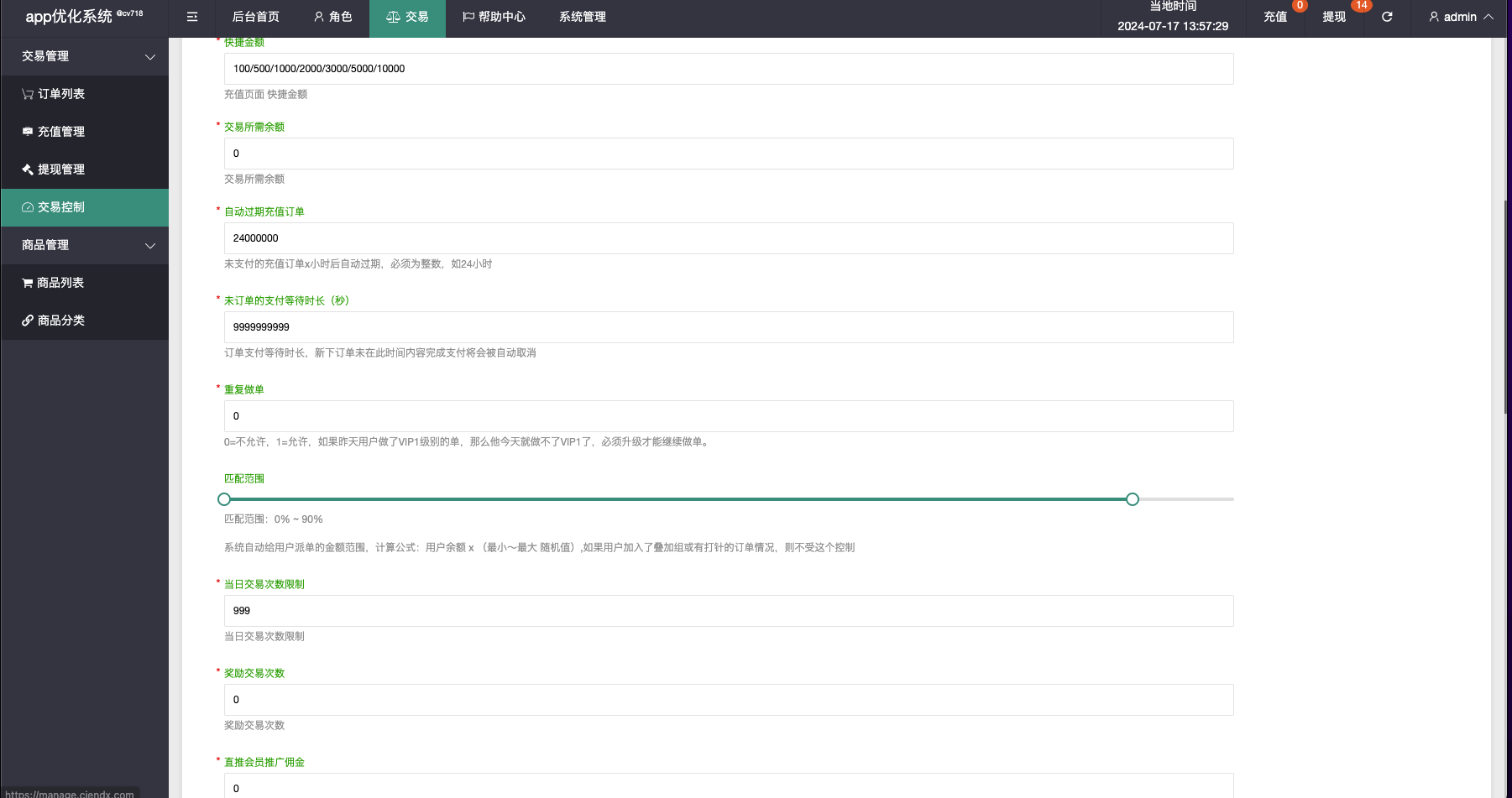Click the left handle of 匹配范围 slider

224,499
